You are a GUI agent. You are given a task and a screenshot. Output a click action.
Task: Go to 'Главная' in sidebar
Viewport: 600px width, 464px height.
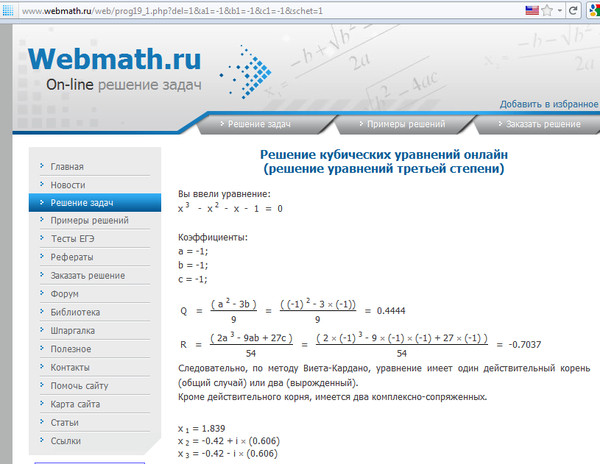[67, 167]
